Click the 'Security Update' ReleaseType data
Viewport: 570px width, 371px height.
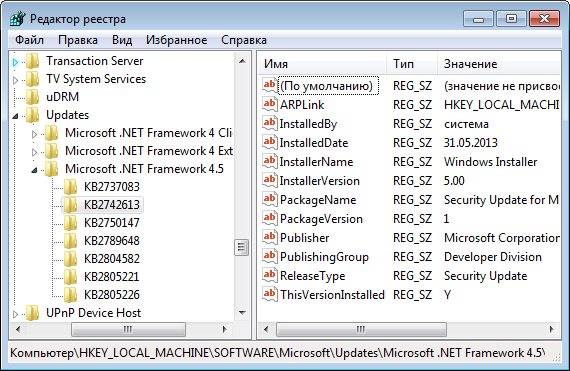pos(485,275)
